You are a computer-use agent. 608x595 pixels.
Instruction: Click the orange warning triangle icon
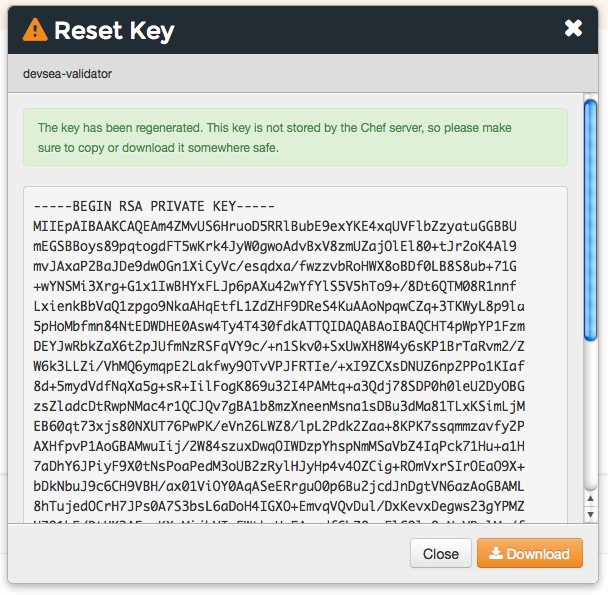pyautogui.click(x=35, y=29)
